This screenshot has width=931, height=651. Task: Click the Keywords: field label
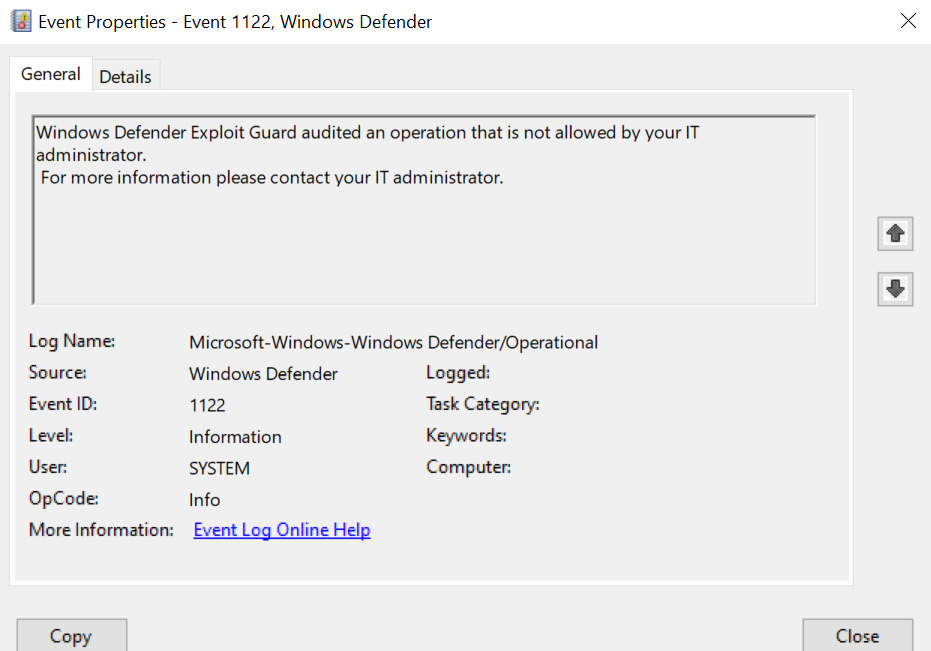click(466, 436)
